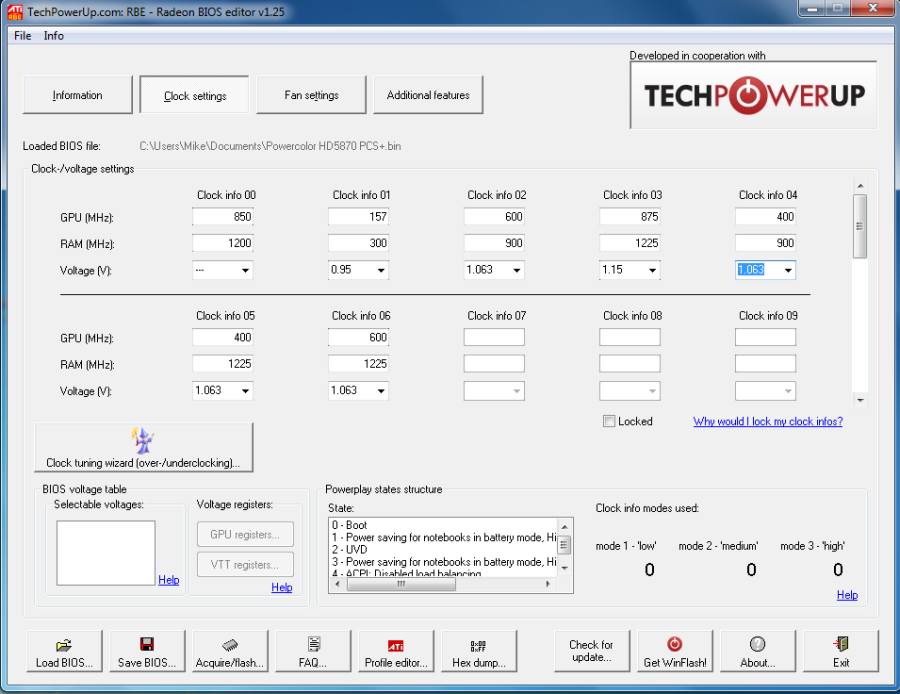Click Check for update button
This screenshot has width=900, height=694.
[x=592, y=651]
